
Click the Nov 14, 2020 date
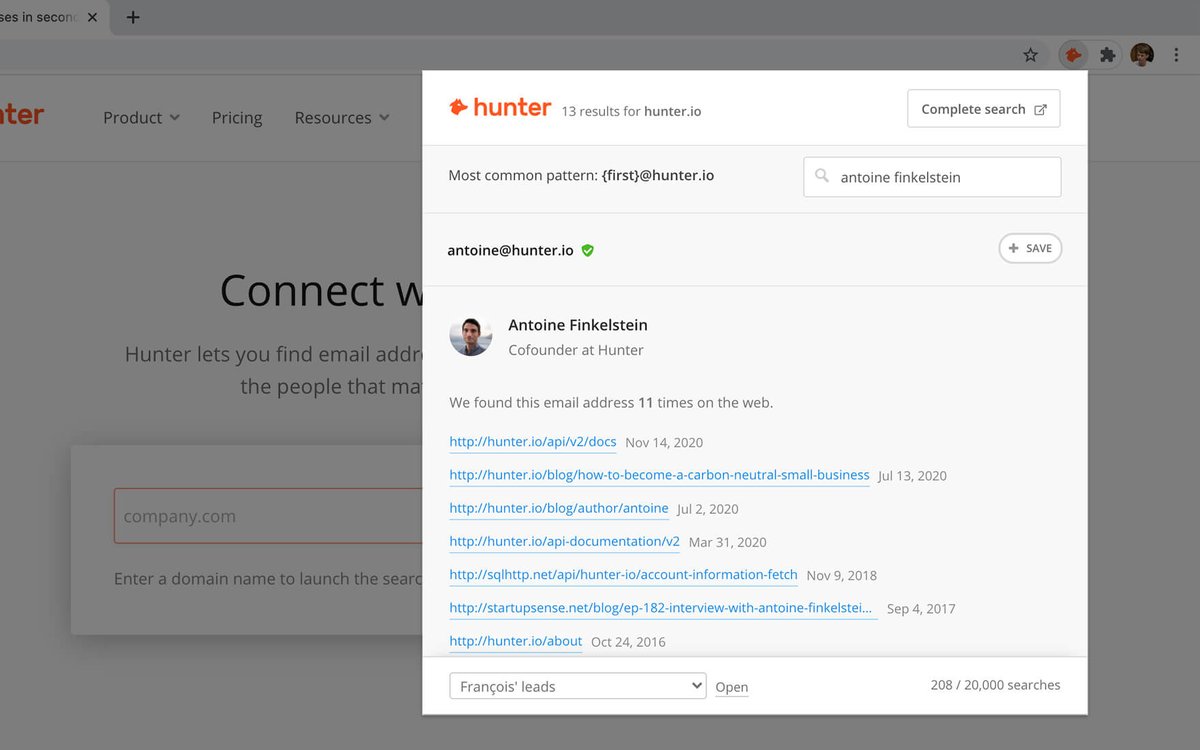click(x=664, y=442)
